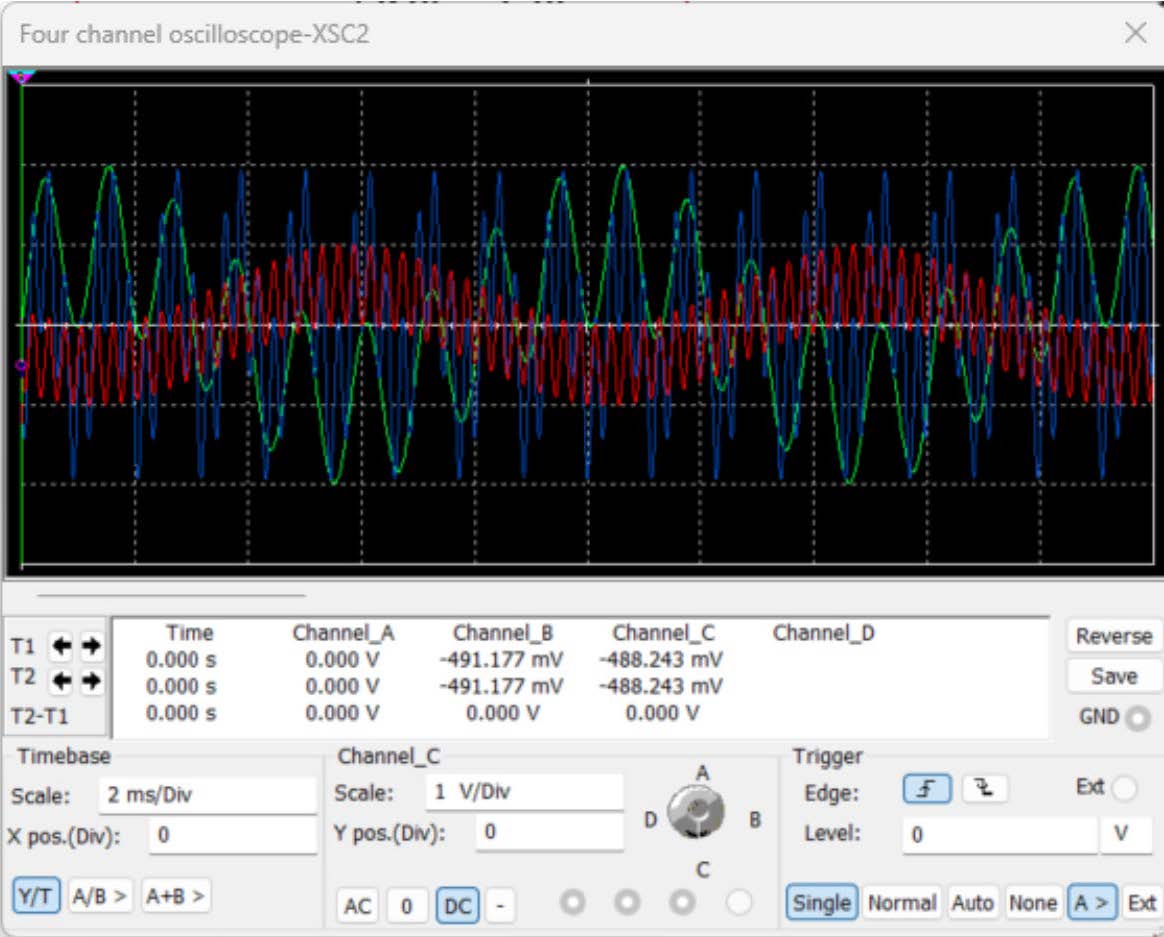Enable the Ext trigger radio button
The width and height of the screenshot is (1164, 937).
[1124, 789]
